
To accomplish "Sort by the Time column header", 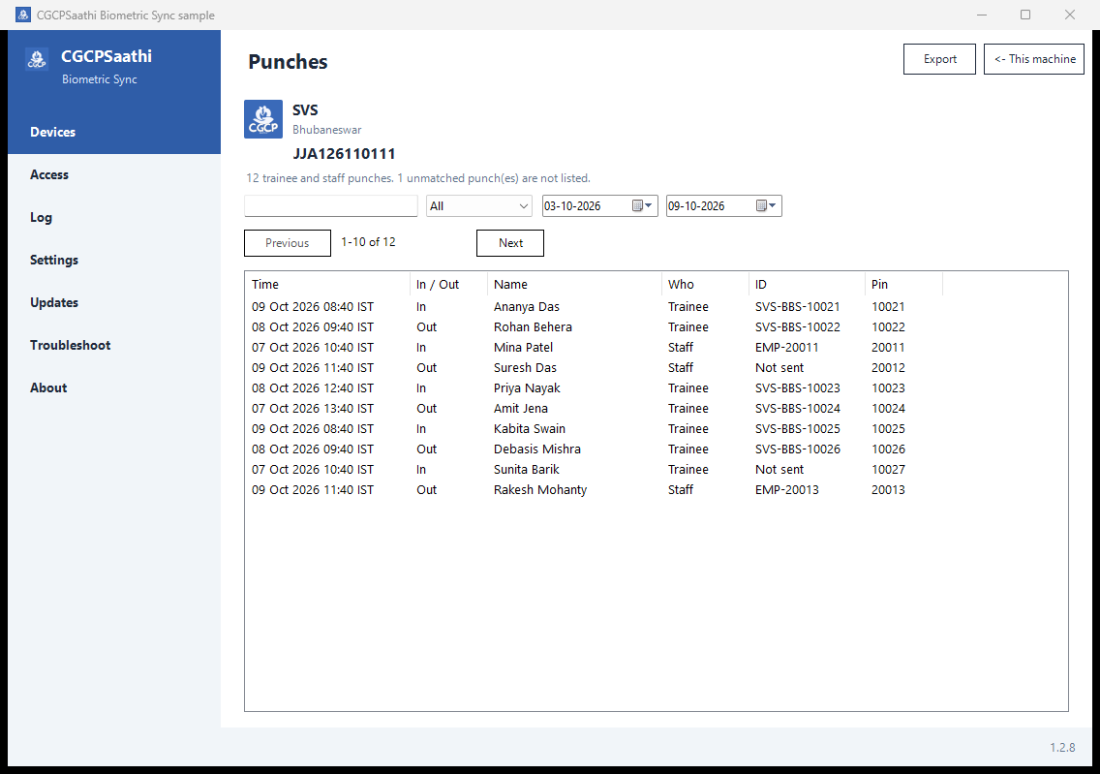I will pyautogui.click(x=327, y=284).
